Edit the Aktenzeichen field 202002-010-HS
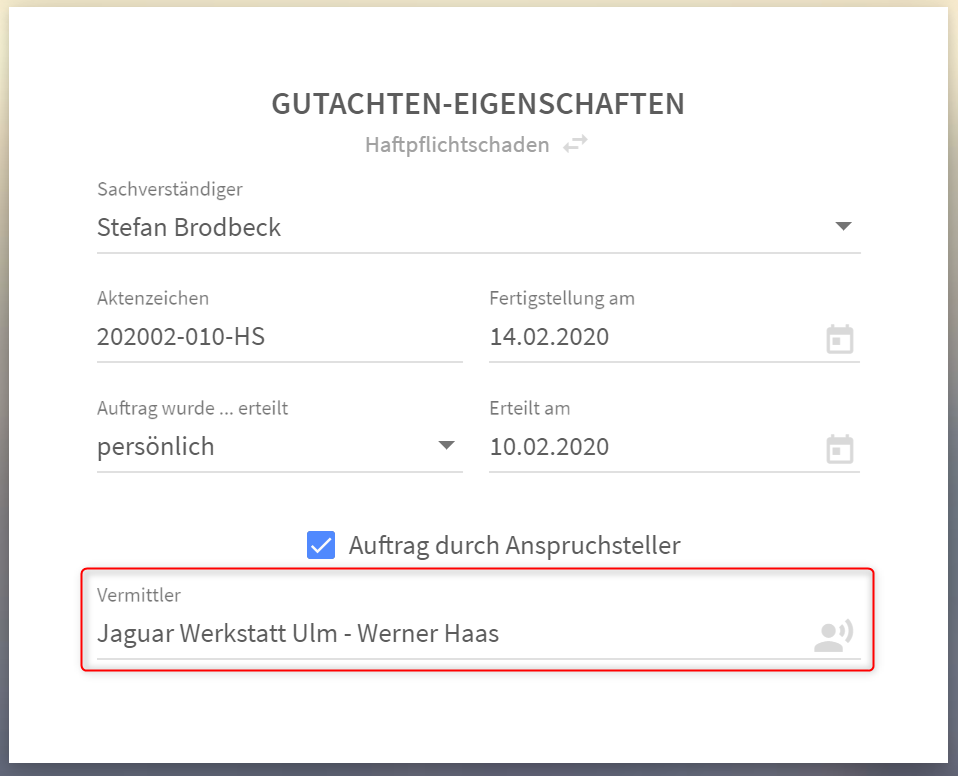The width and height of the screenshot is (958, 776). tap(280, 337)
